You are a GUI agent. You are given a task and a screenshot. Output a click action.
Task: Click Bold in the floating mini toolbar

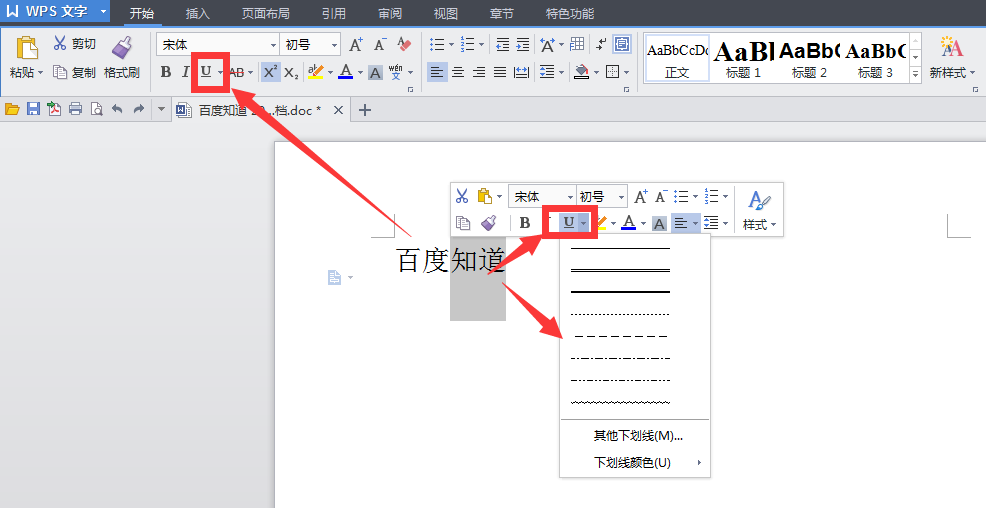coord(525,223)
